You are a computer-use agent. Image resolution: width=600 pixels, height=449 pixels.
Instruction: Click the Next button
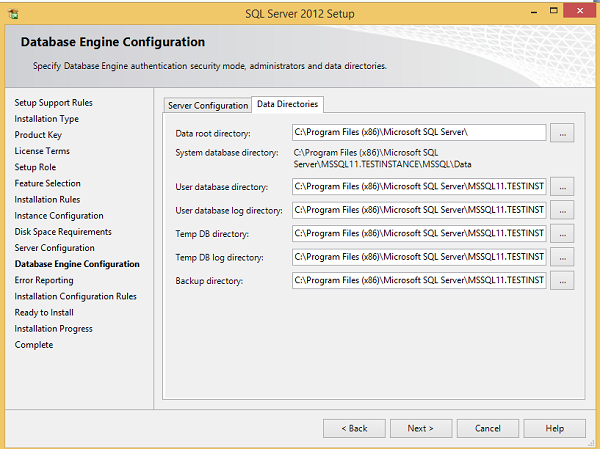coord(420,428)
